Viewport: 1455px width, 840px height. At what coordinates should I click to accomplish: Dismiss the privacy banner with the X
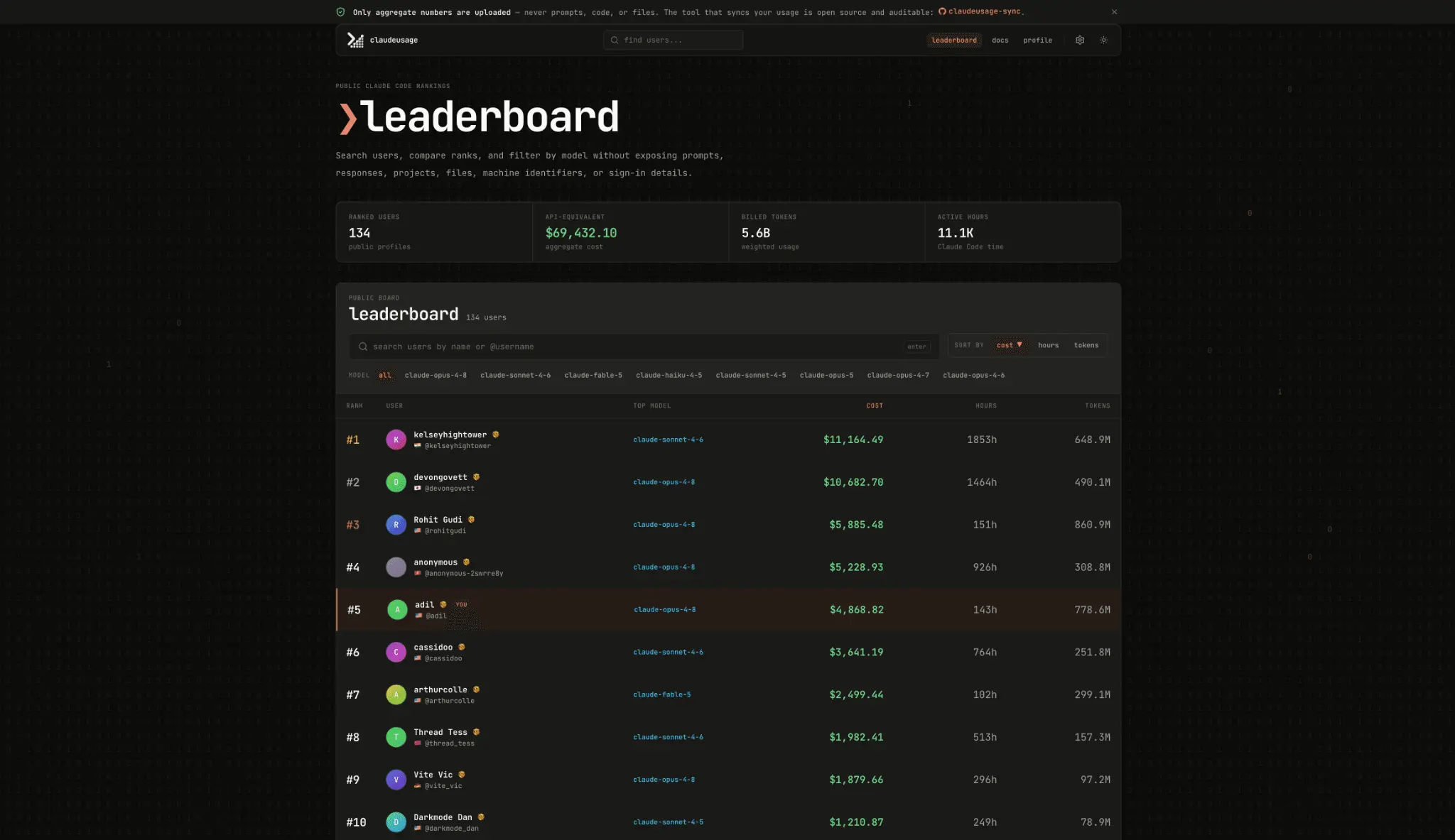(1114, 12)
